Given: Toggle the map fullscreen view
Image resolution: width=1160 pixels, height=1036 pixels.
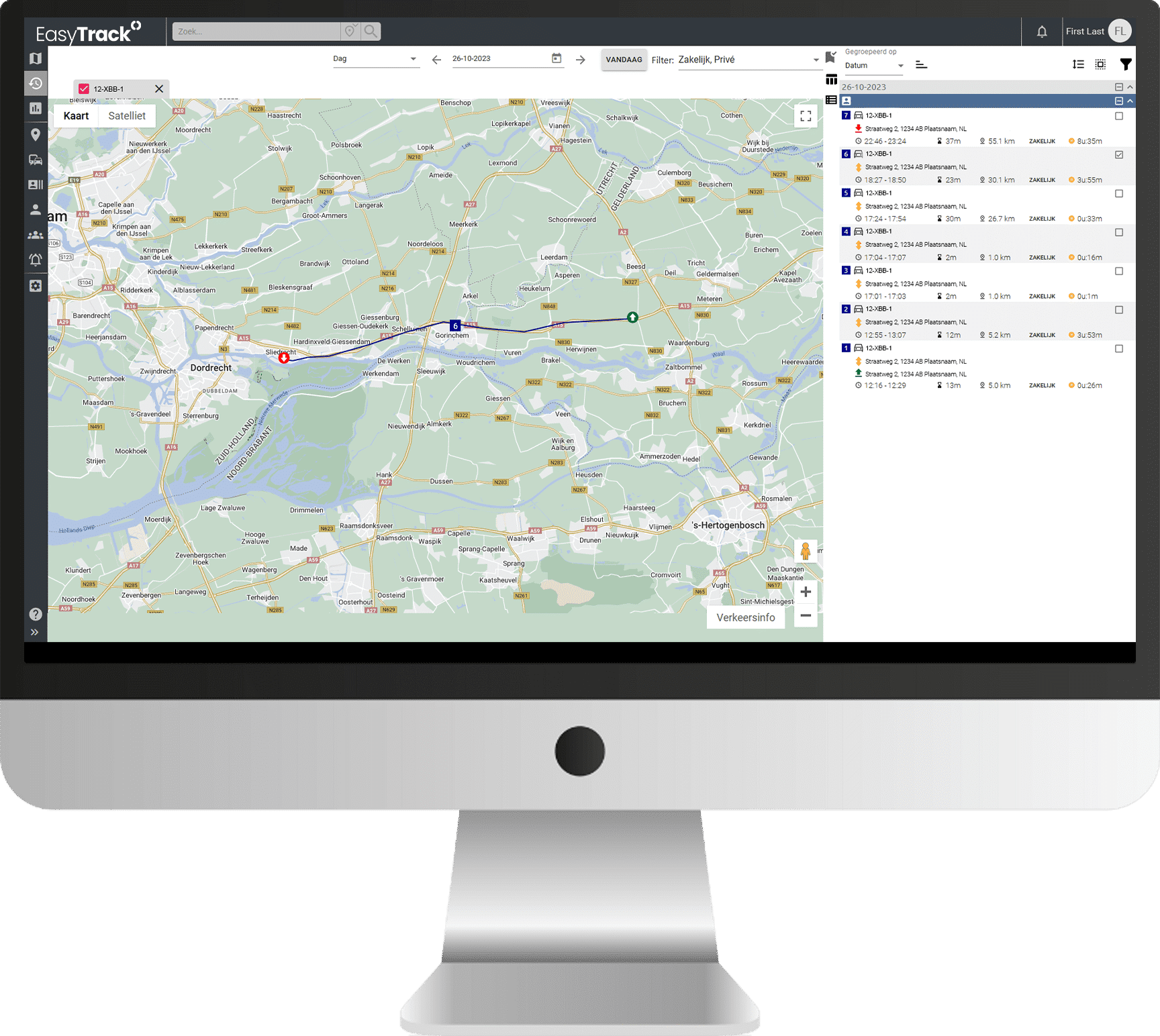Looking at the screenshot, I should pos(806,116).
